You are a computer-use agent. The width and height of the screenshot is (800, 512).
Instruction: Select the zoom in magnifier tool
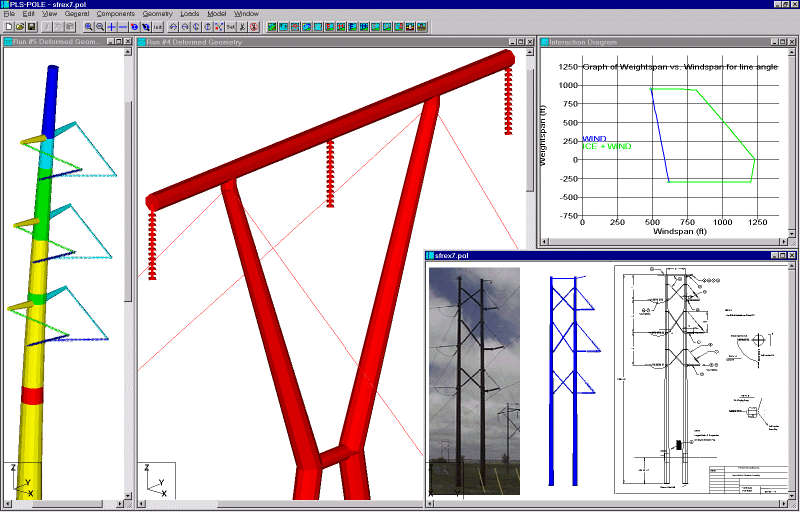point(89,27)
